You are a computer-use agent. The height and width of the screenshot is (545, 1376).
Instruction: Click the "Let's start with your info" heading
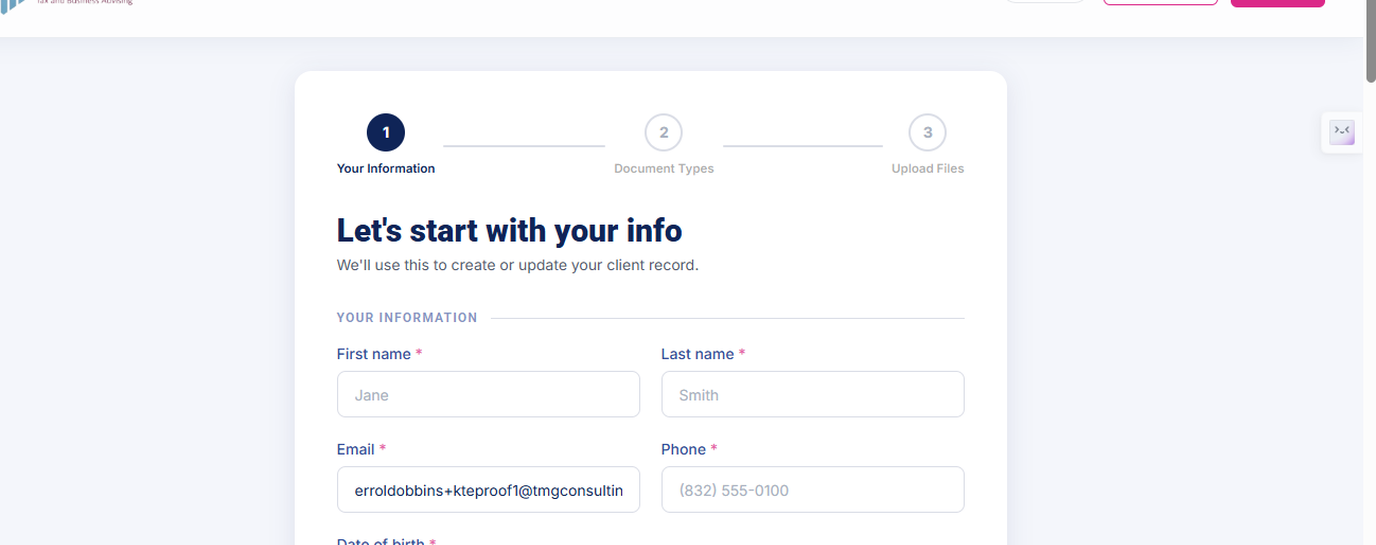(509, 230)
